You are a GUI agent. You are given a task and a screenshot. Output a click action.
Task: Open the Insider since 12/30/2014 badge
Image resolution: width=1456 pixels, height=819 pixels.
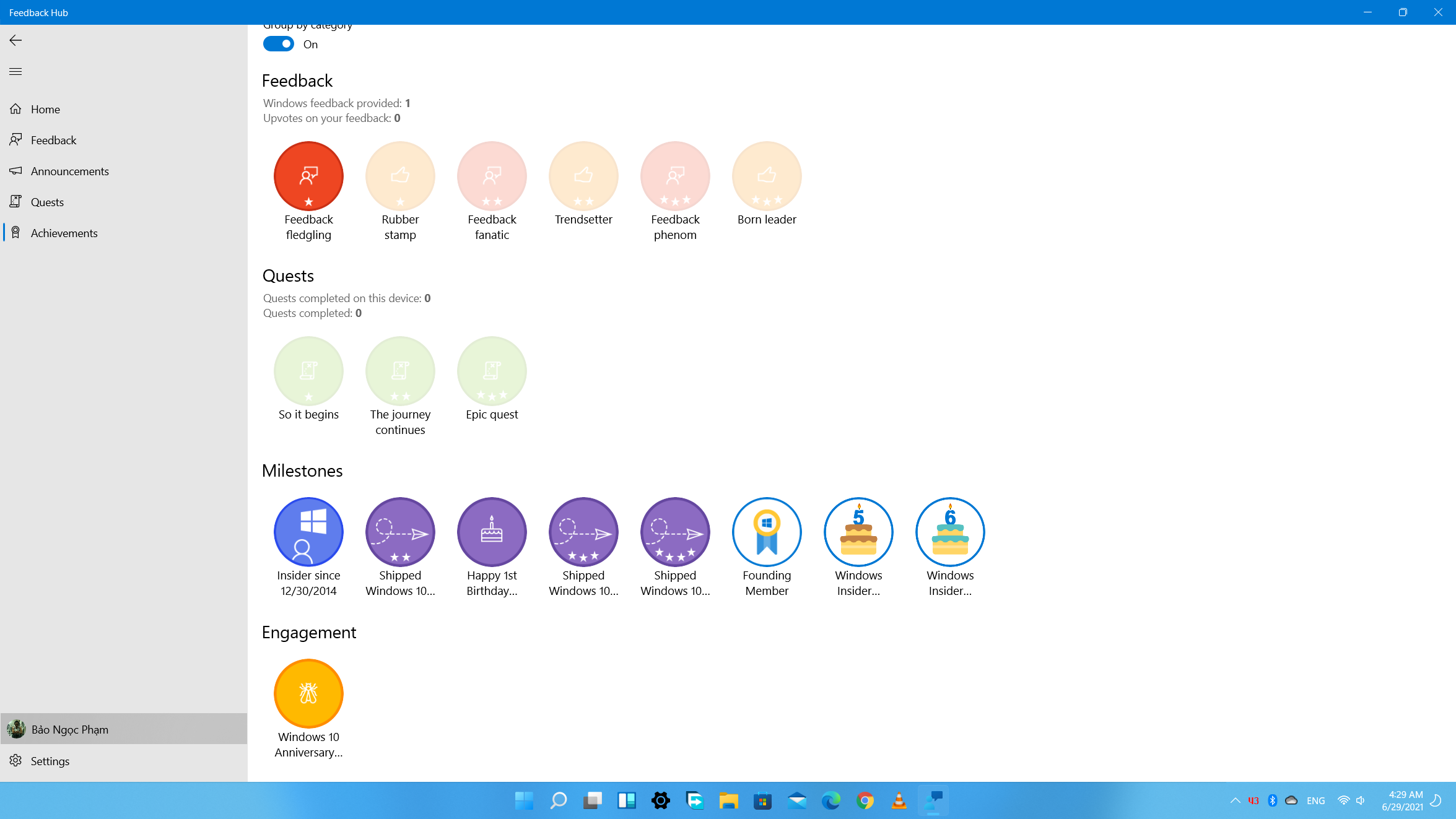(x=308, y=532)
